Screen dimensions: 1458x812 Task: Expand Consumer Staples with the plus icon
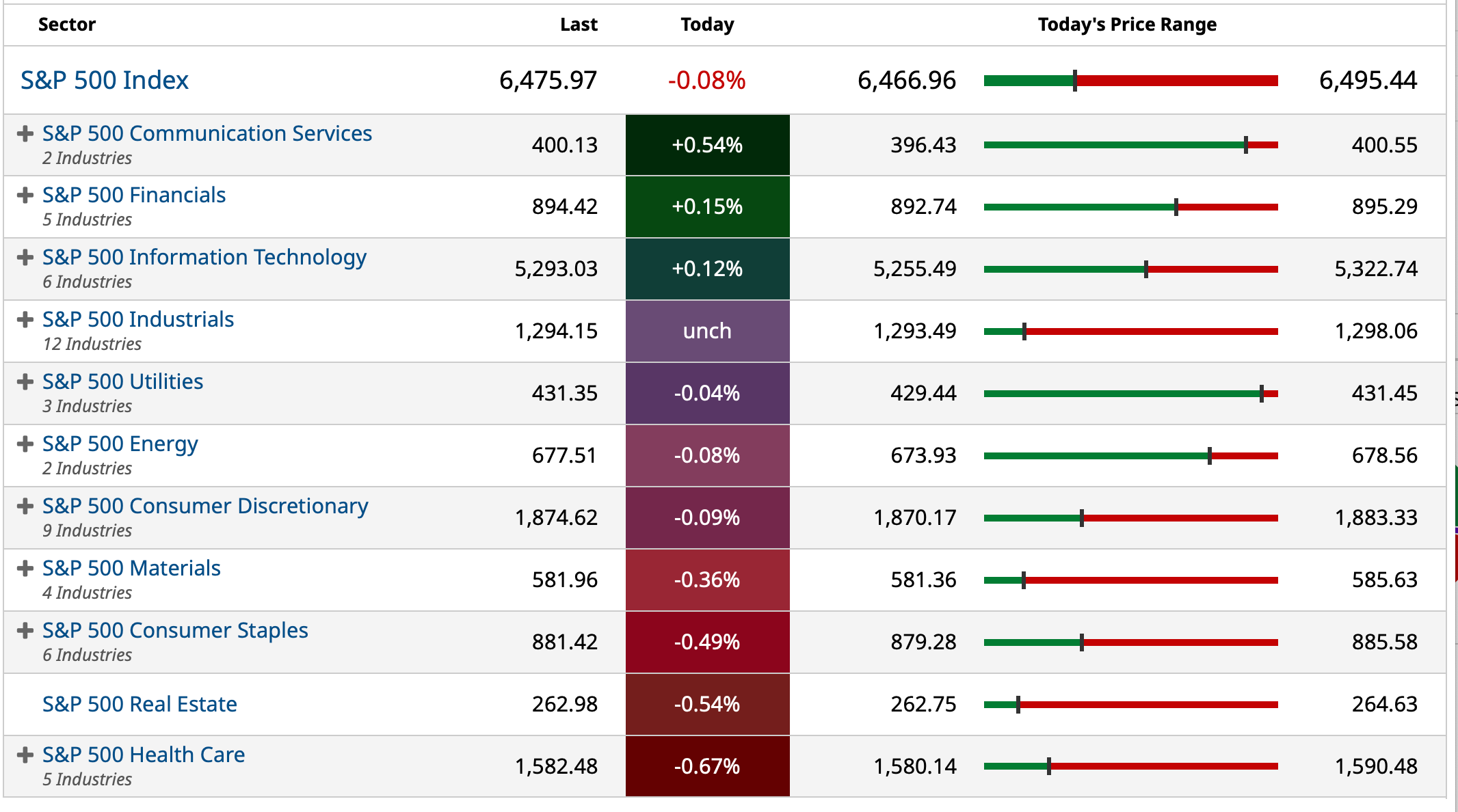(x=25, y=630)
